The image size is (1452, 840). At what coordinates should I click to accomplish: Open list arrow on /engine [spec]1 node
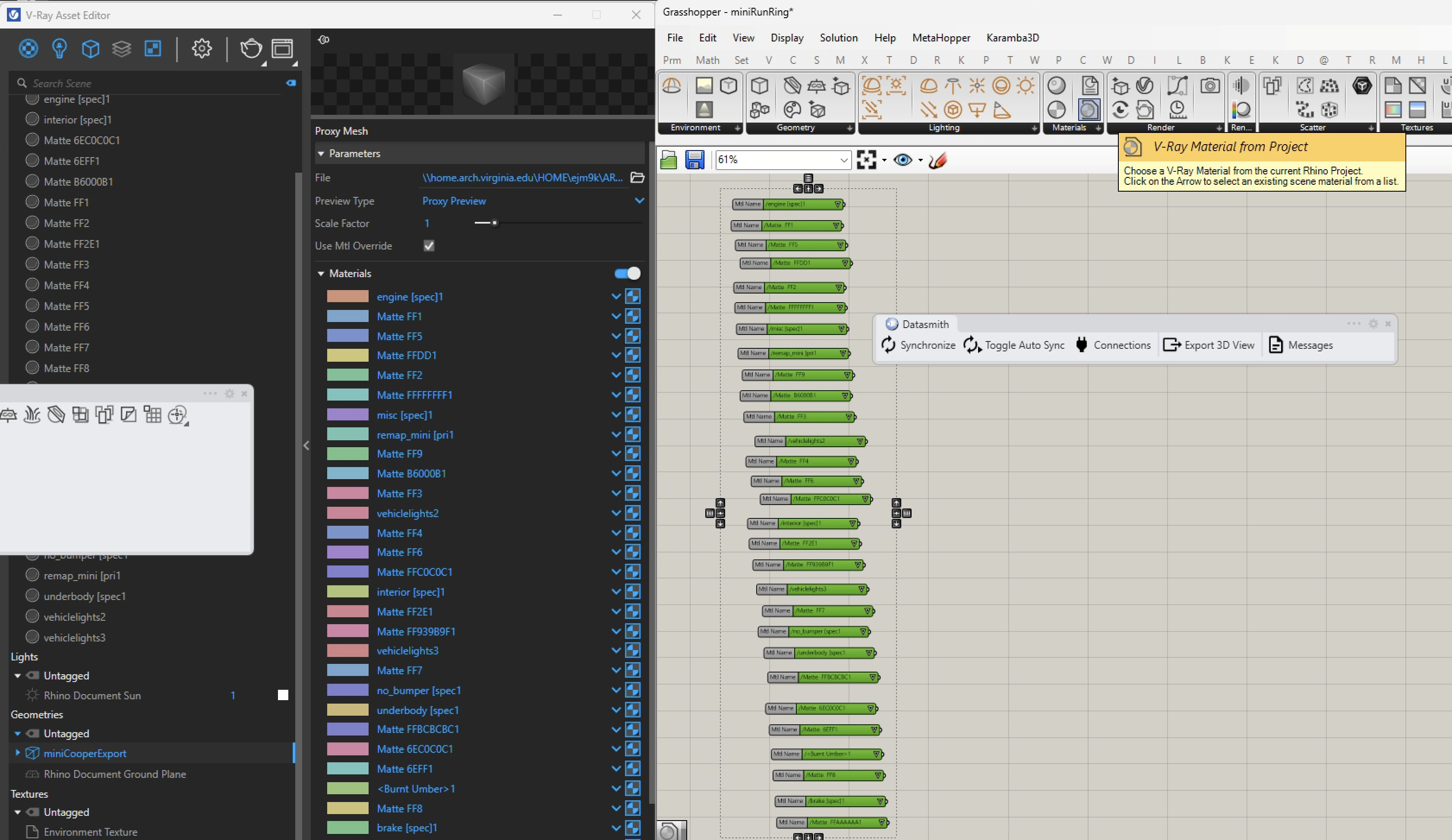coord(838,204)
